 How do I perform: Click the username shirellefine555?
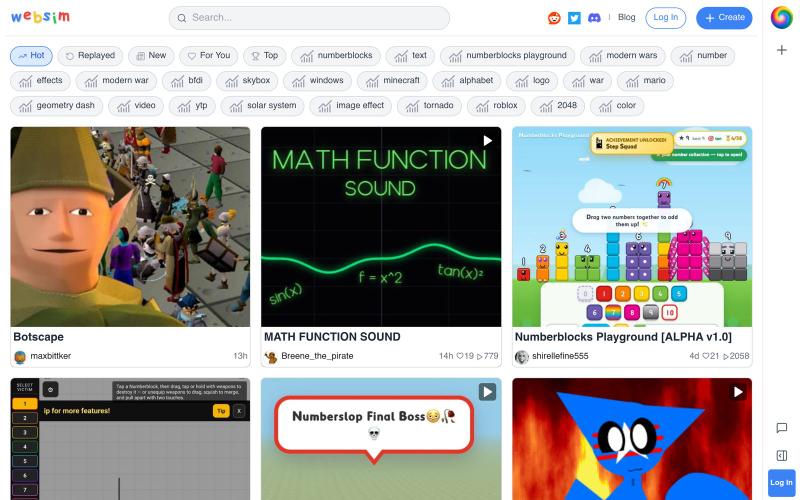pyautogui.click(x=560, y=356)
